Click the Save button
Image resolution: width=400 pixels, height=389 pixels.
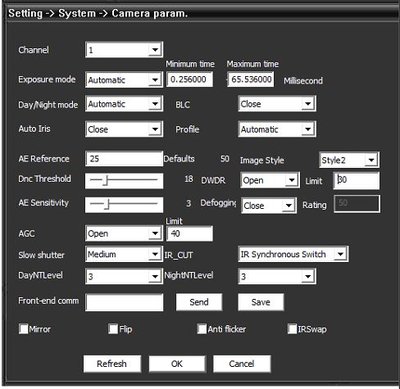click(x=261, y=302)
